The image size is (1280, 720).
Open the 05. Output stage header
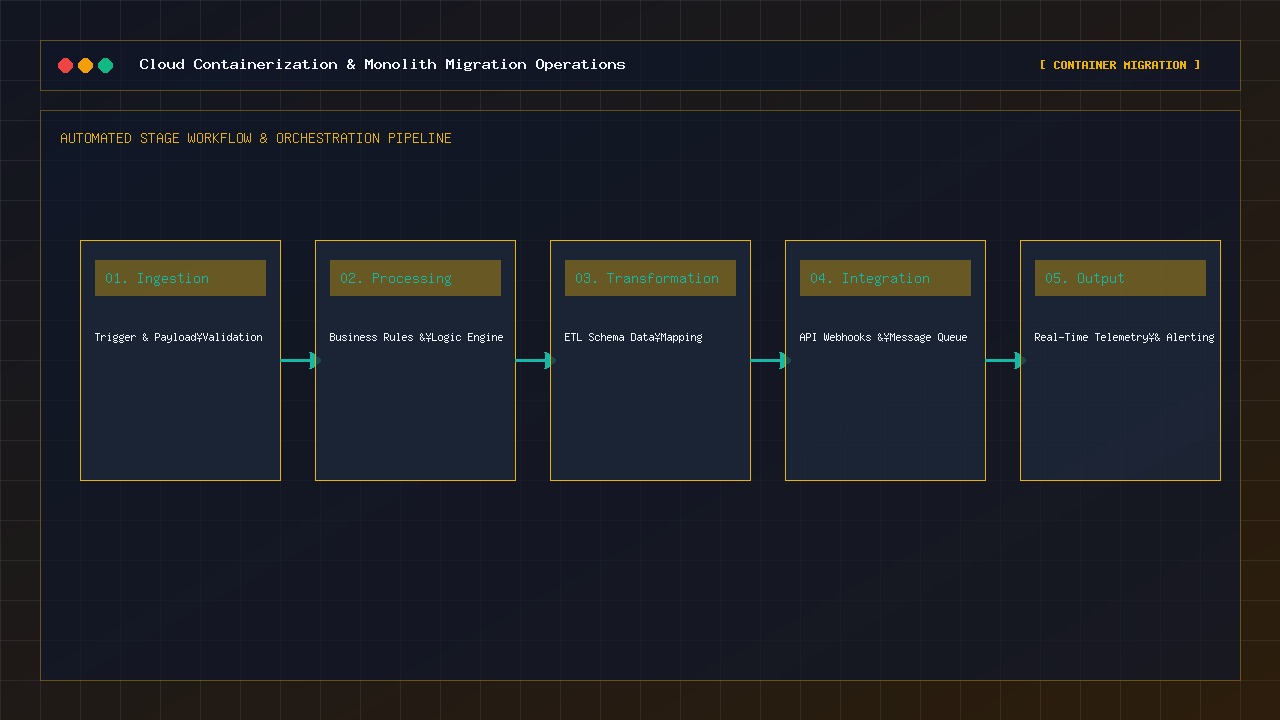click(x=1120, y=278)
